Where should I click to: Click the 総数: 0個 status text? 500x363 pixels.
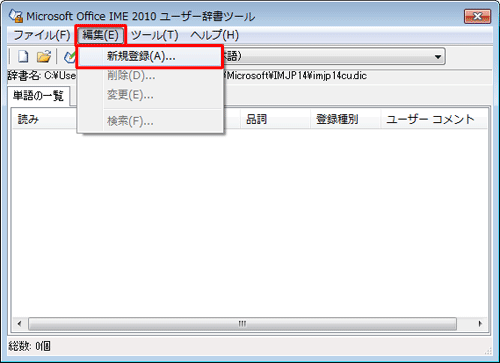(x=30, y=346)
